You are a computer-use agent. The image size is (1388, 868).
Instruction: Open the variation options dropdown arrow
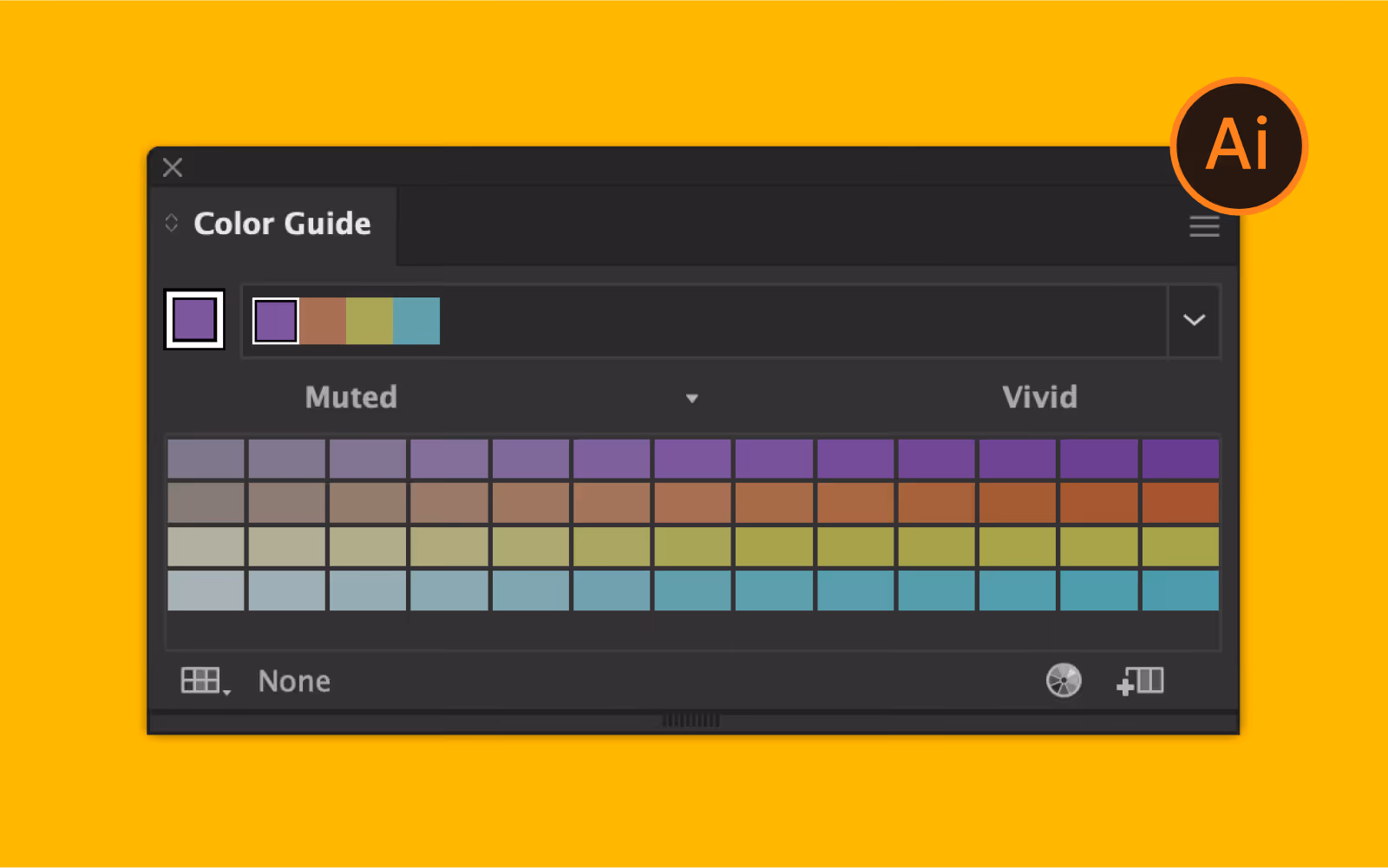coord(691,397)
